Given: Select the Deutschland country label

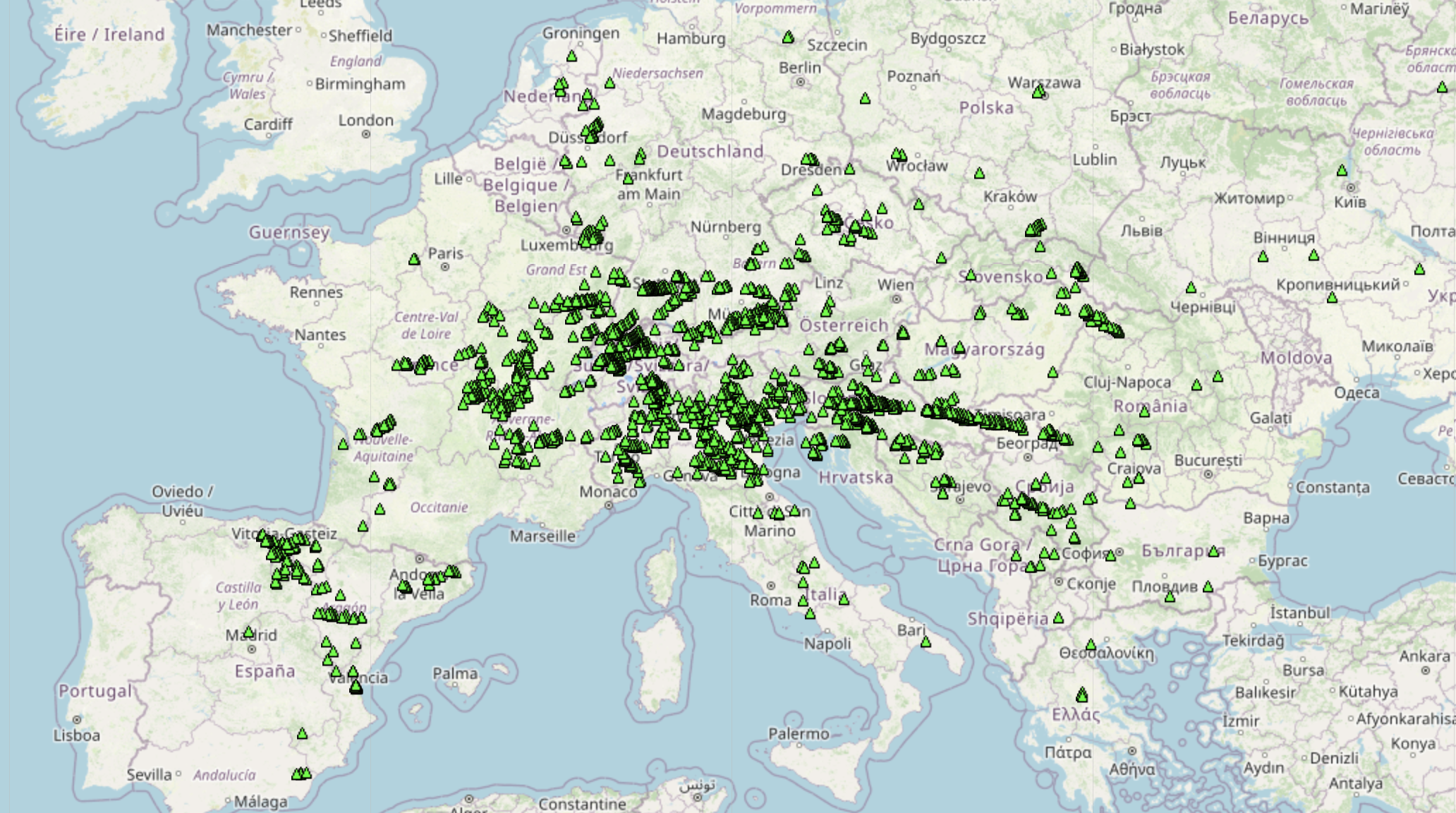Looking at the screenshot, I should 710,151.
